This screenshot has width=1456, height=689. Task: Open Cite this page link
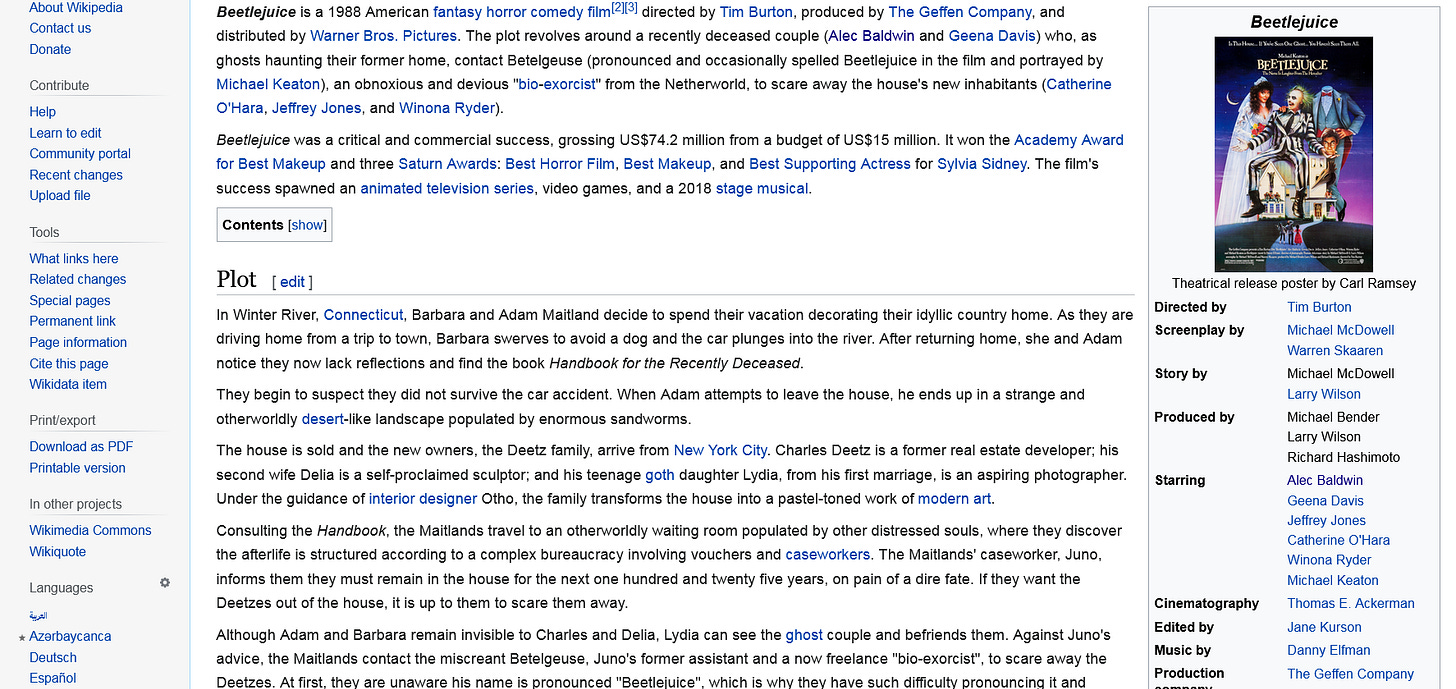(x=69, y=364)
